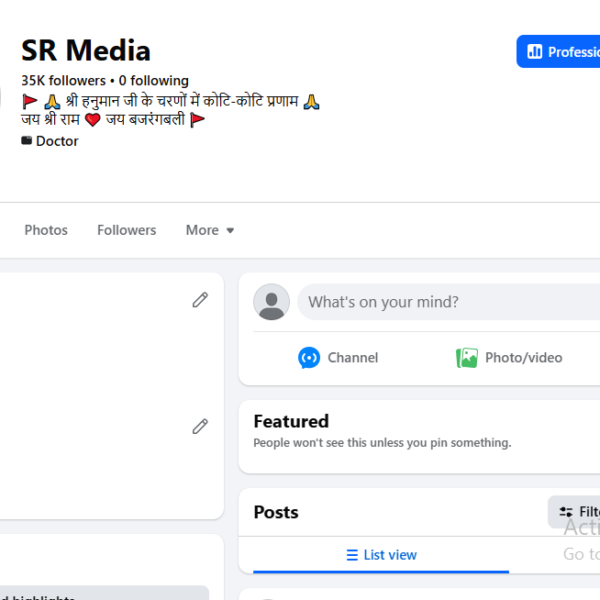
Task: Click the profile avatar in composer
Action: pos(271,302)
